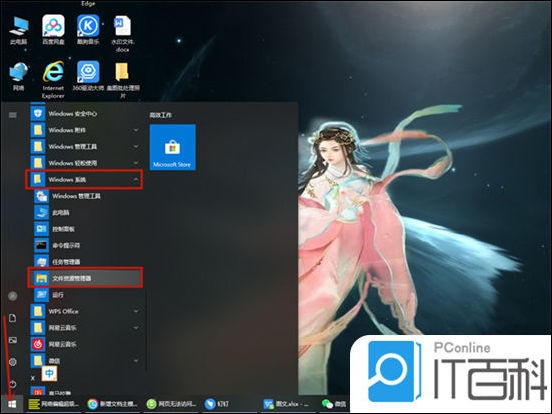The height and width of the screenshot is (414, 552).
Task: Launch 运行 from the Start list
Action: pyautogui.click(x=85, y=295)
